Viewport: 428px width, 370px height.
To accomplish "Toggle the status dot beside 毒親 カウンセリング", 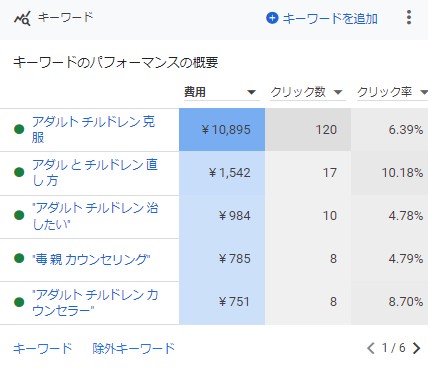I will pos(19,258).
